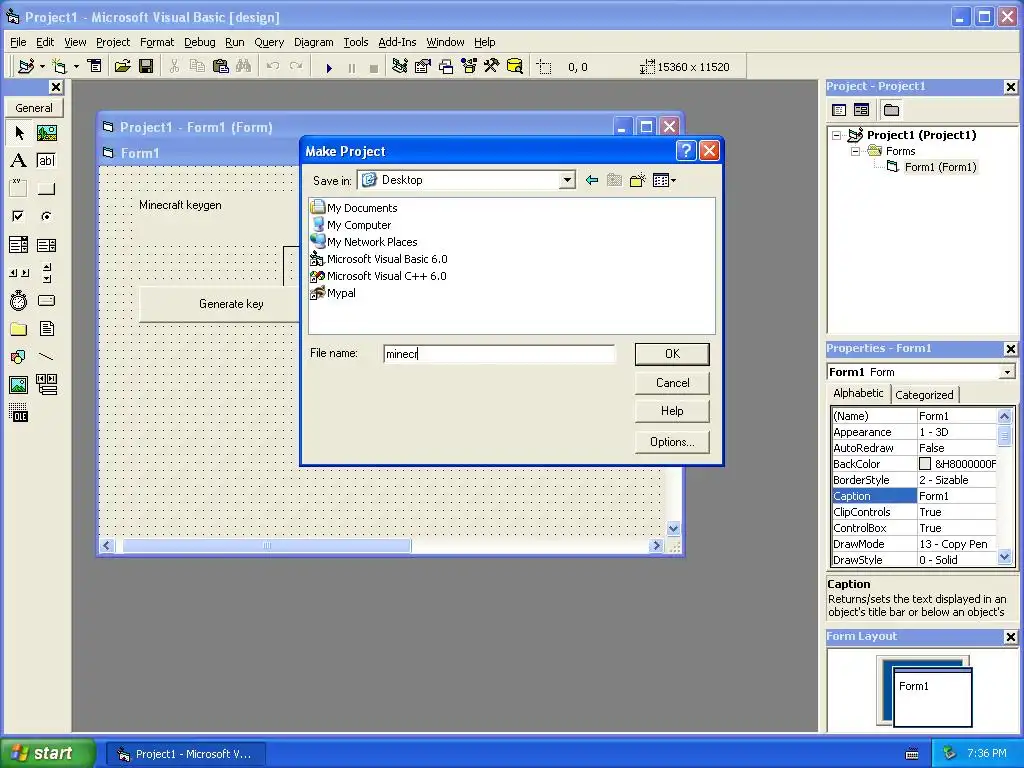Switch to the Alphabetic properties tab
The height and width of the screenshot is (768, 1024).
(858, 393)
